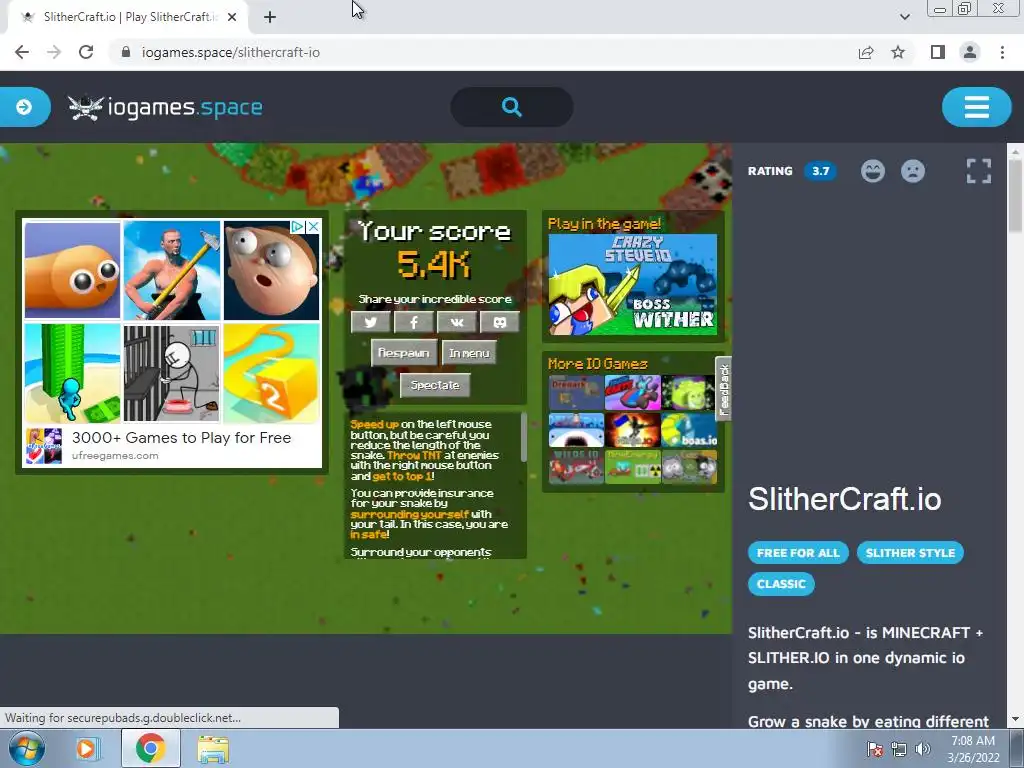
Task: Reload the current page
Action: (x=86, y=52)
